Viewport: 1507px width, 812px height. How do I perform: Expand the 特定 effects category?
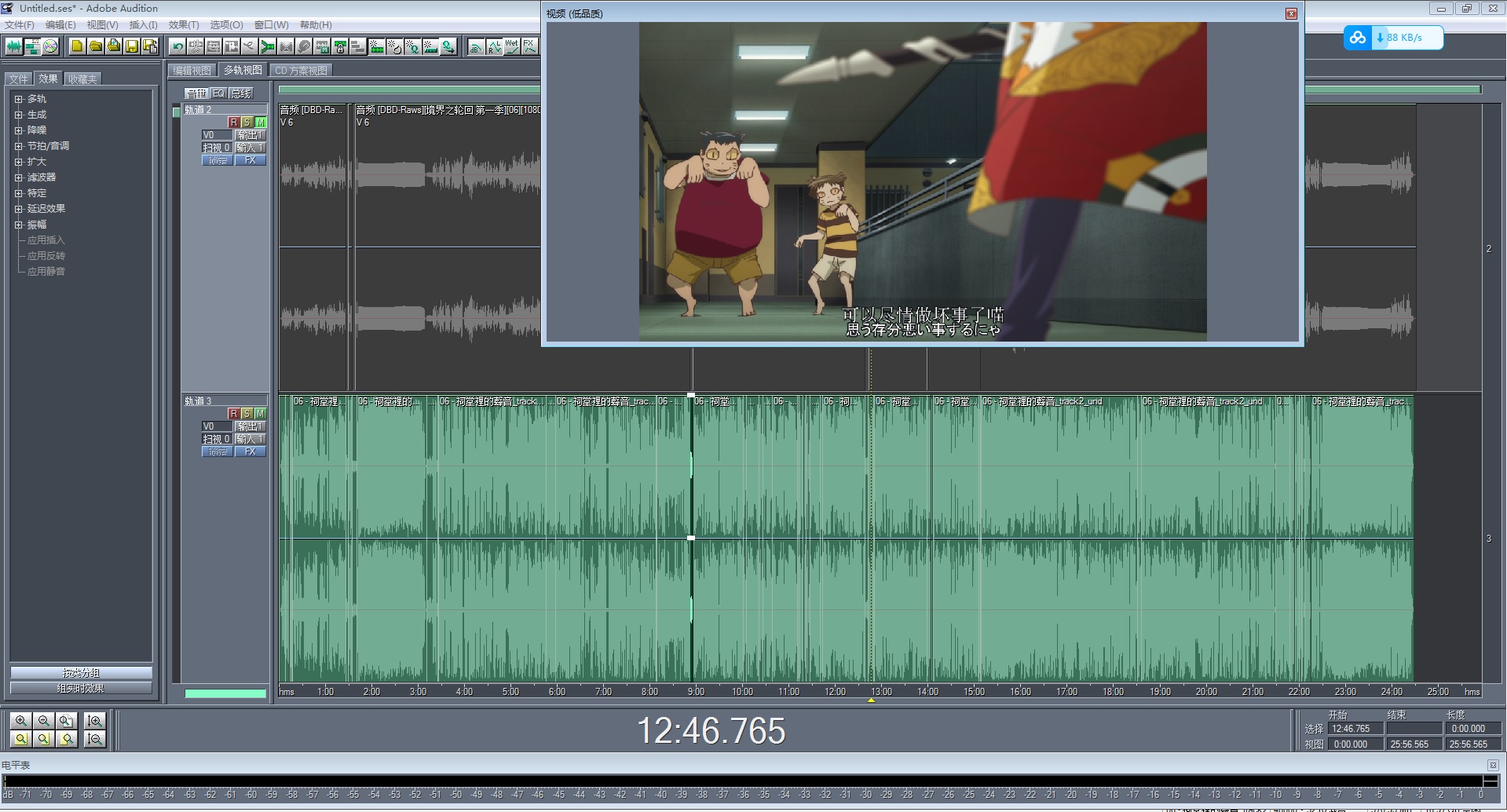pos(18,193)
